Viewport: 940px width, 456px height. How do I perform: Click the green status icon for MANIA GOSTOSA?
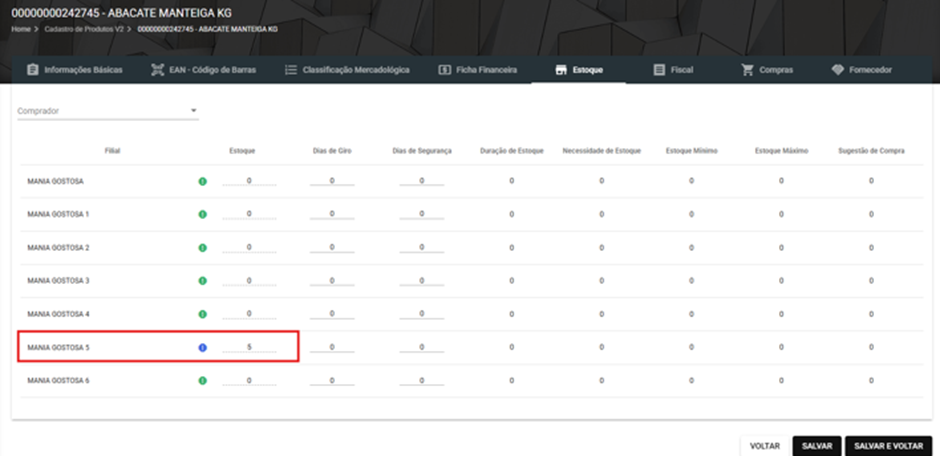pos(203,181)
